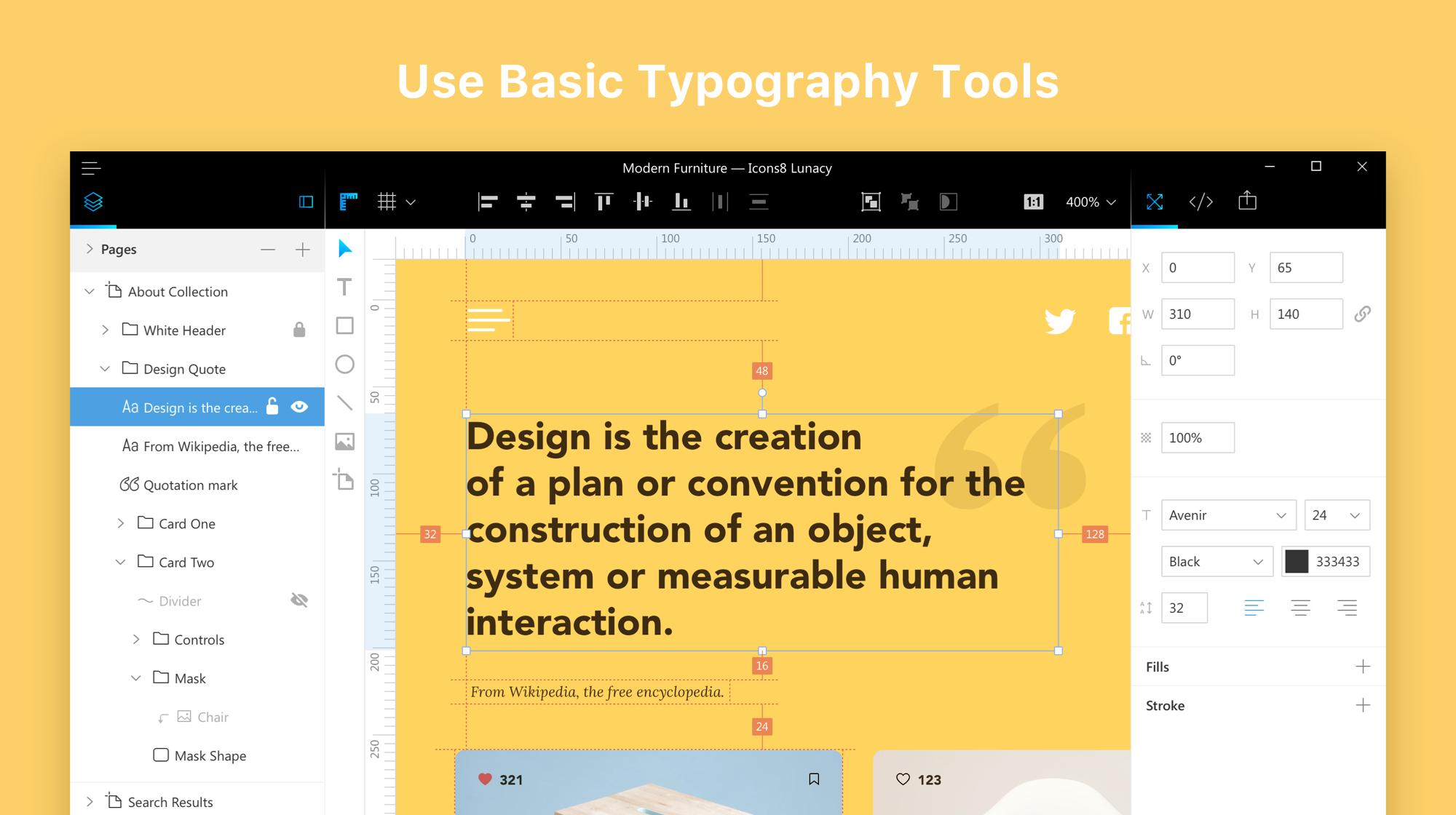Open the 333433 text color swatch
Image resolution: width=1456 pixels, height=815 pixels.
(1297, 561)
